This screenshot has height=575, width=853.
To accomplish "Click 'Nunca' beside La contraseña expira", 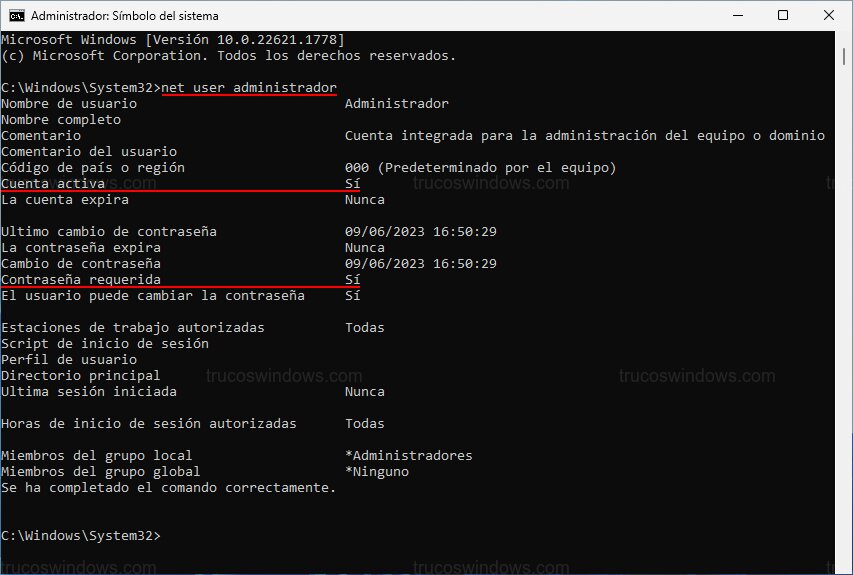I will pyautogui.click(x=364, y=248).
